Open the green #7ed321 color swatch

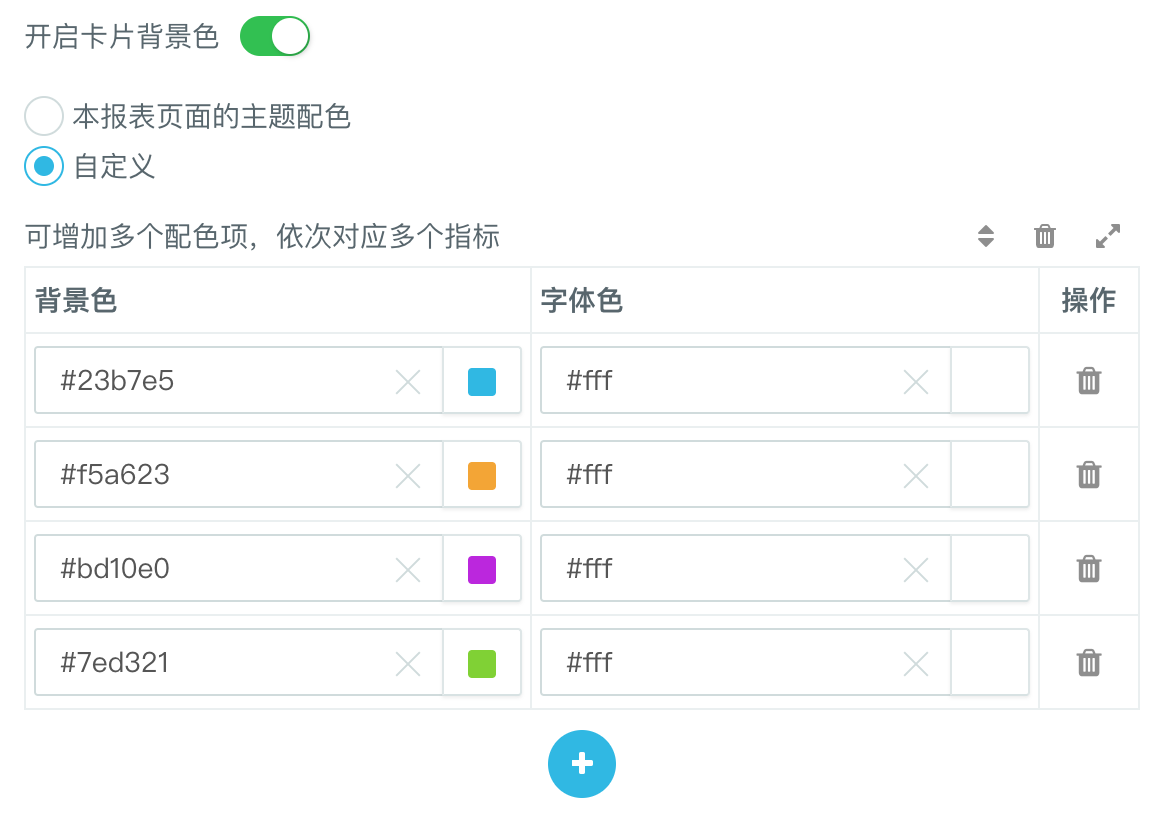pos(482,664)
